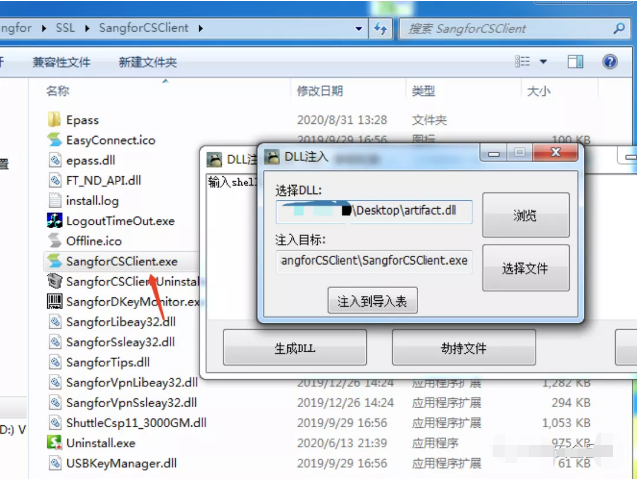Viewport: 639px width, 497px height.
Task: Select the SangforSsleay32.dll icon
Action: [x=55, y=342]
